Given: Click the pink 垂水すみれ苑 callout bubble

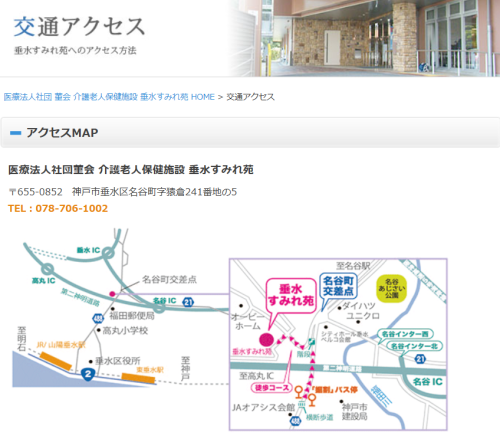Looking at the screenshot, I should 291,295.
